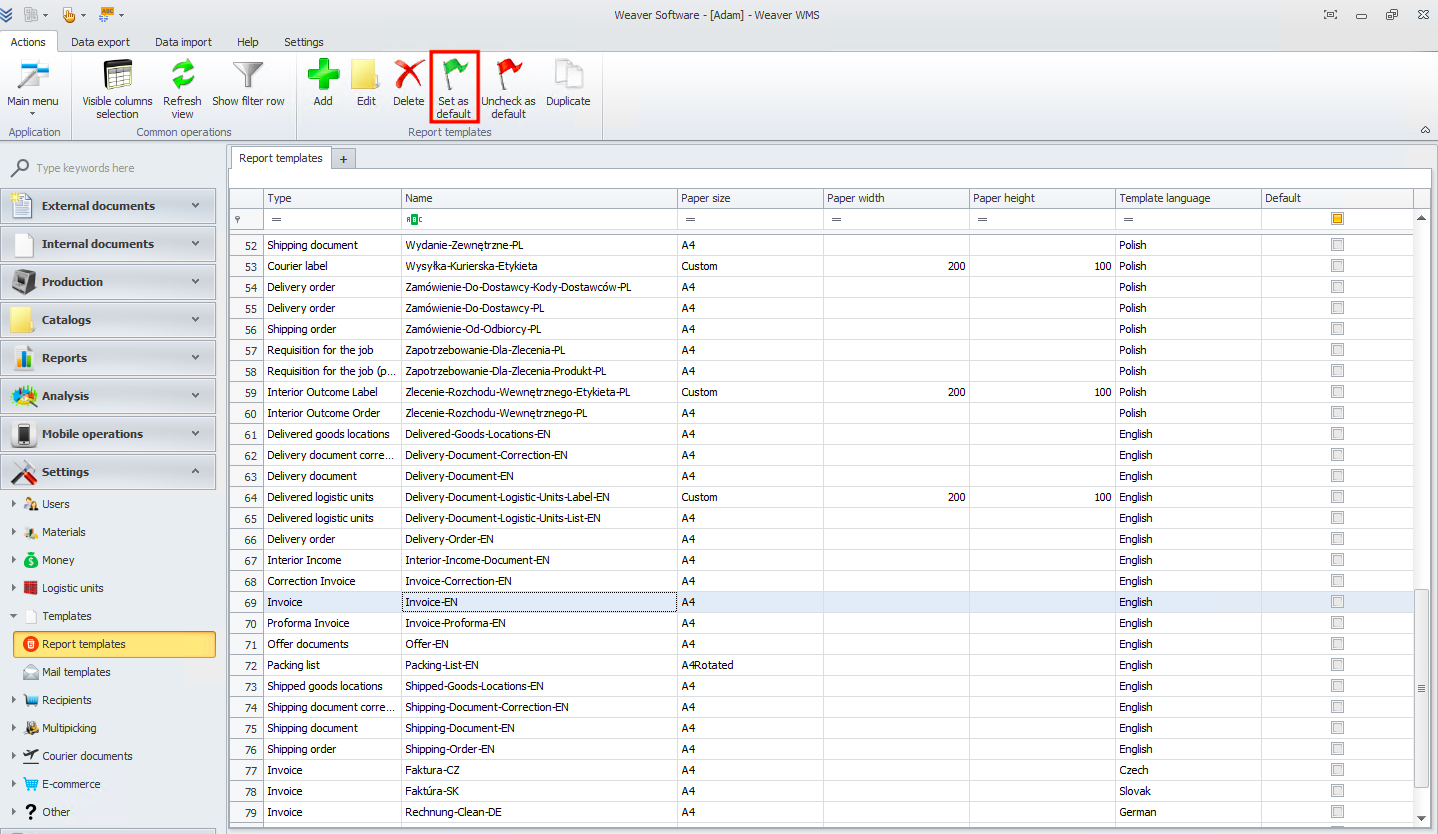The image size is (1438, 834).
Task: Click the scrollbar down arrow
Action: (x=1421, y=818)
